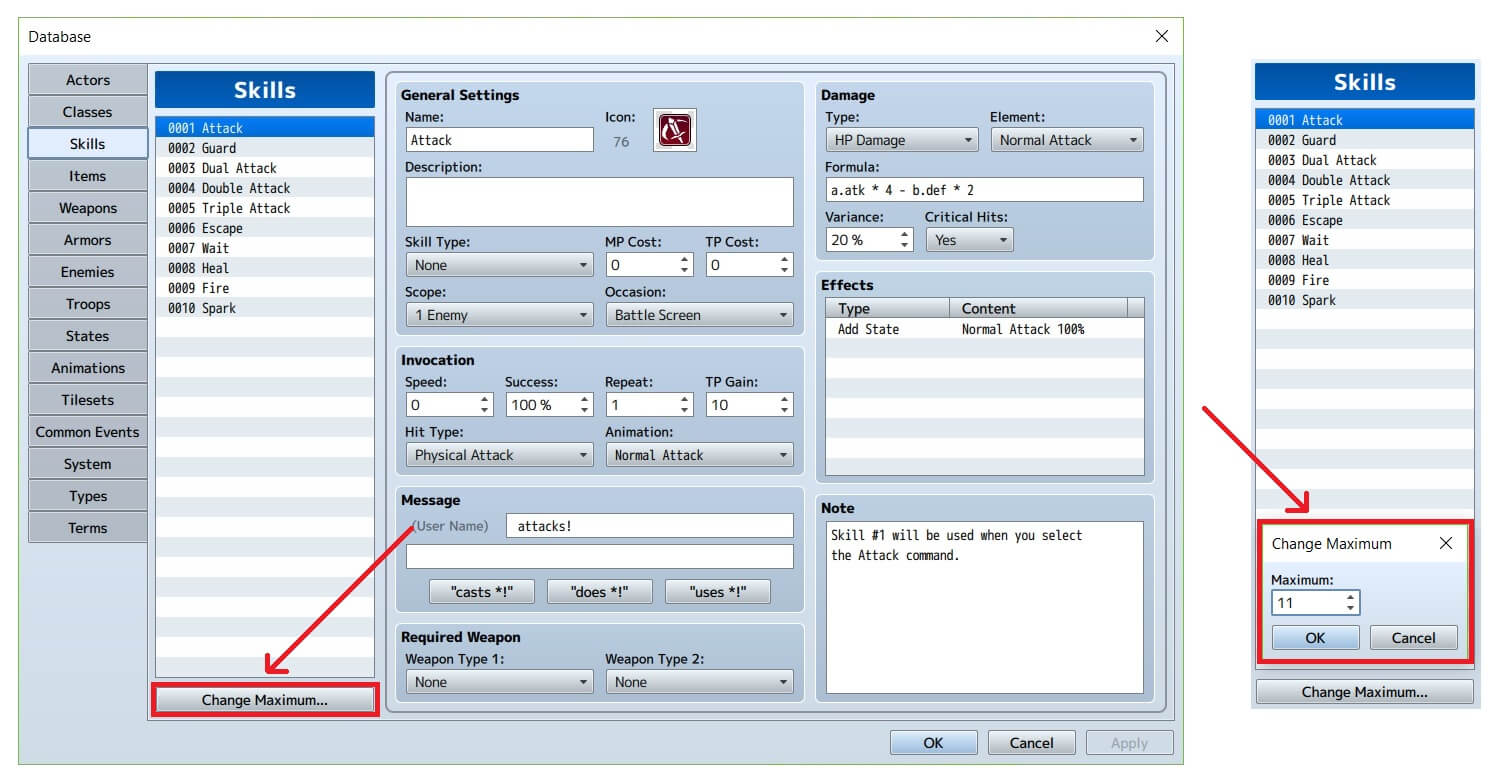Click the "does *!" message preset button
This screenshot has height=783, width=1506.
click(x=600, y=592)
